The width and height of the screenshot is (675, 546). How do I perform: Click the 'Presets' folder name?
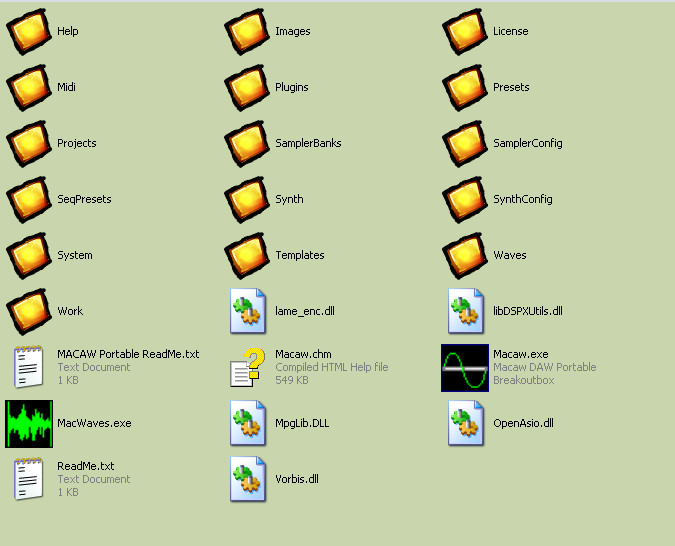[x=511, y=87]
